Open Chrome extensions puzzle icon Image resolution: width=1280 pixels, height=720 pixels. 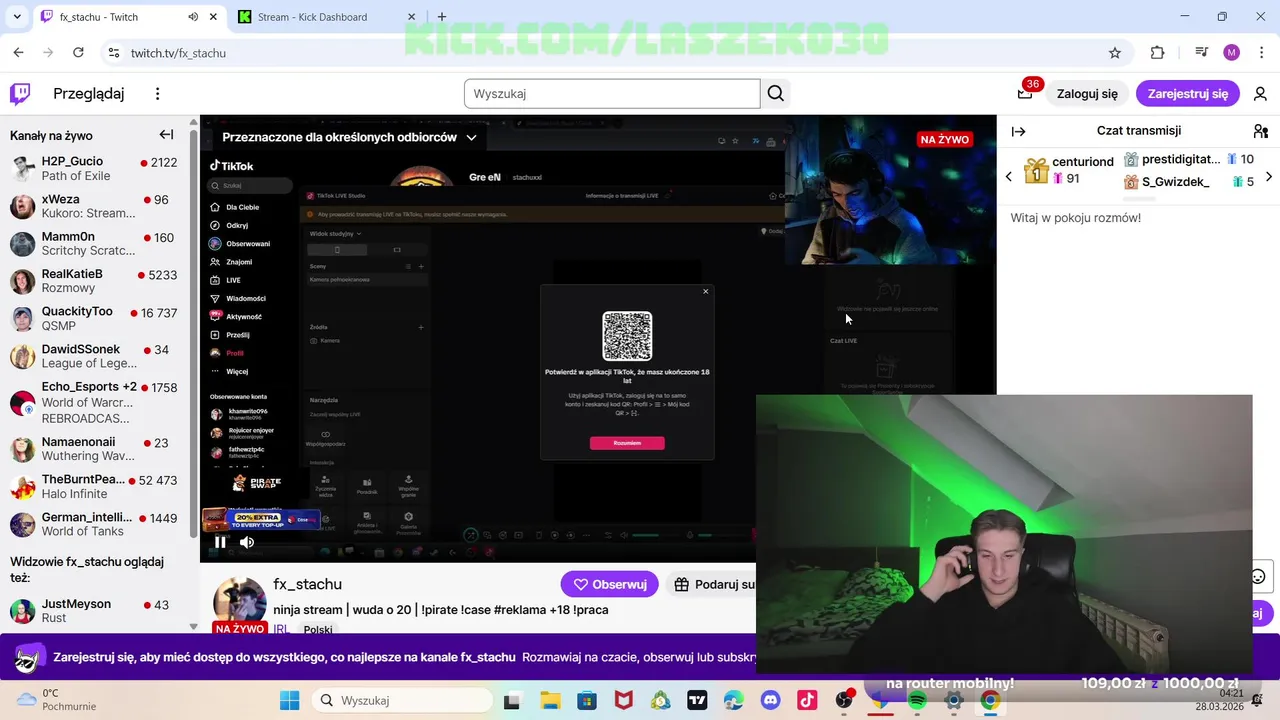click(x=1157, y=53)
